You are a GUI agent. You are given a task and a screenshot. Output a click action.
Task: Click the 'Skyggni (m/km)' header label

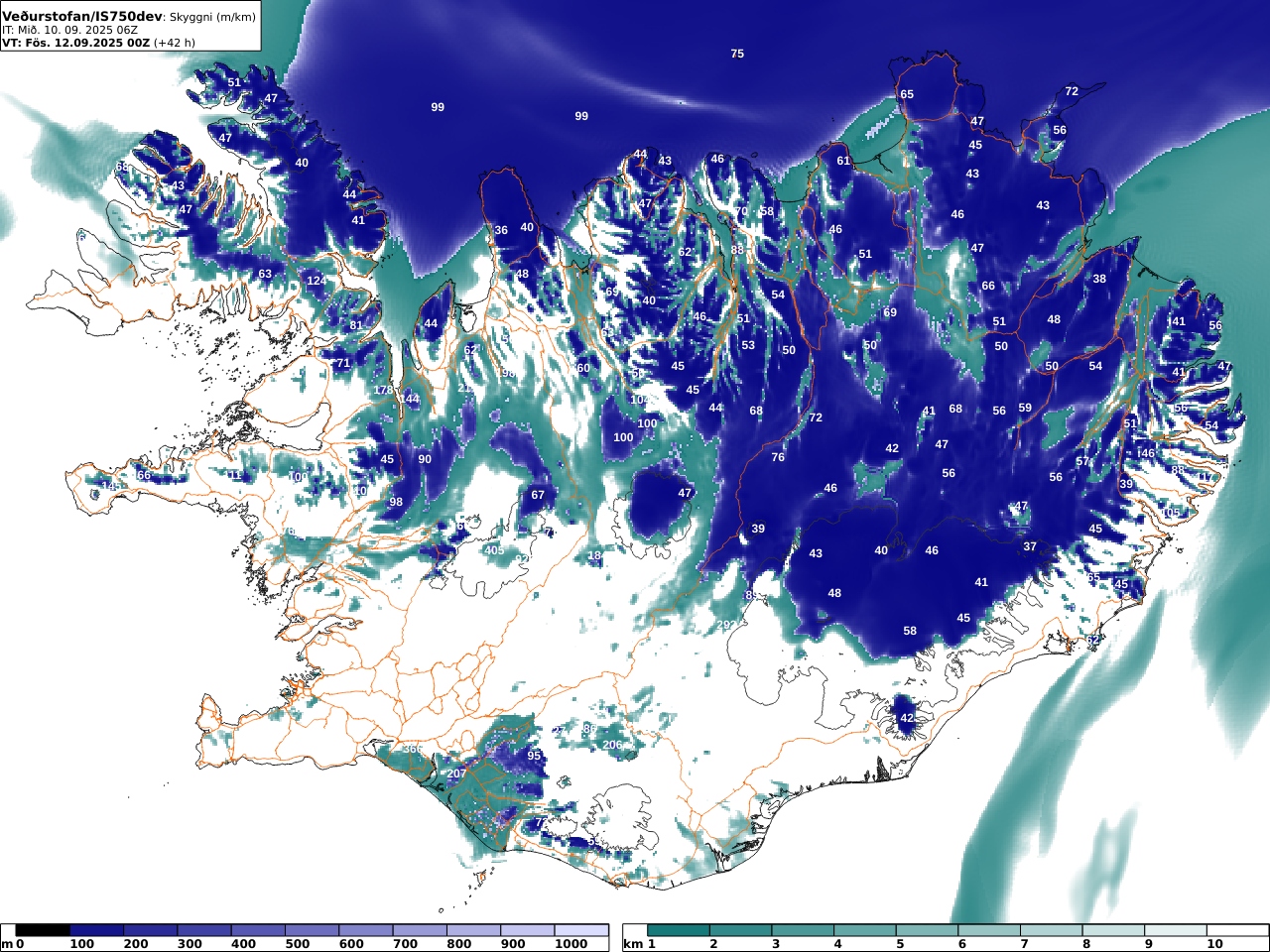[212, 18]
